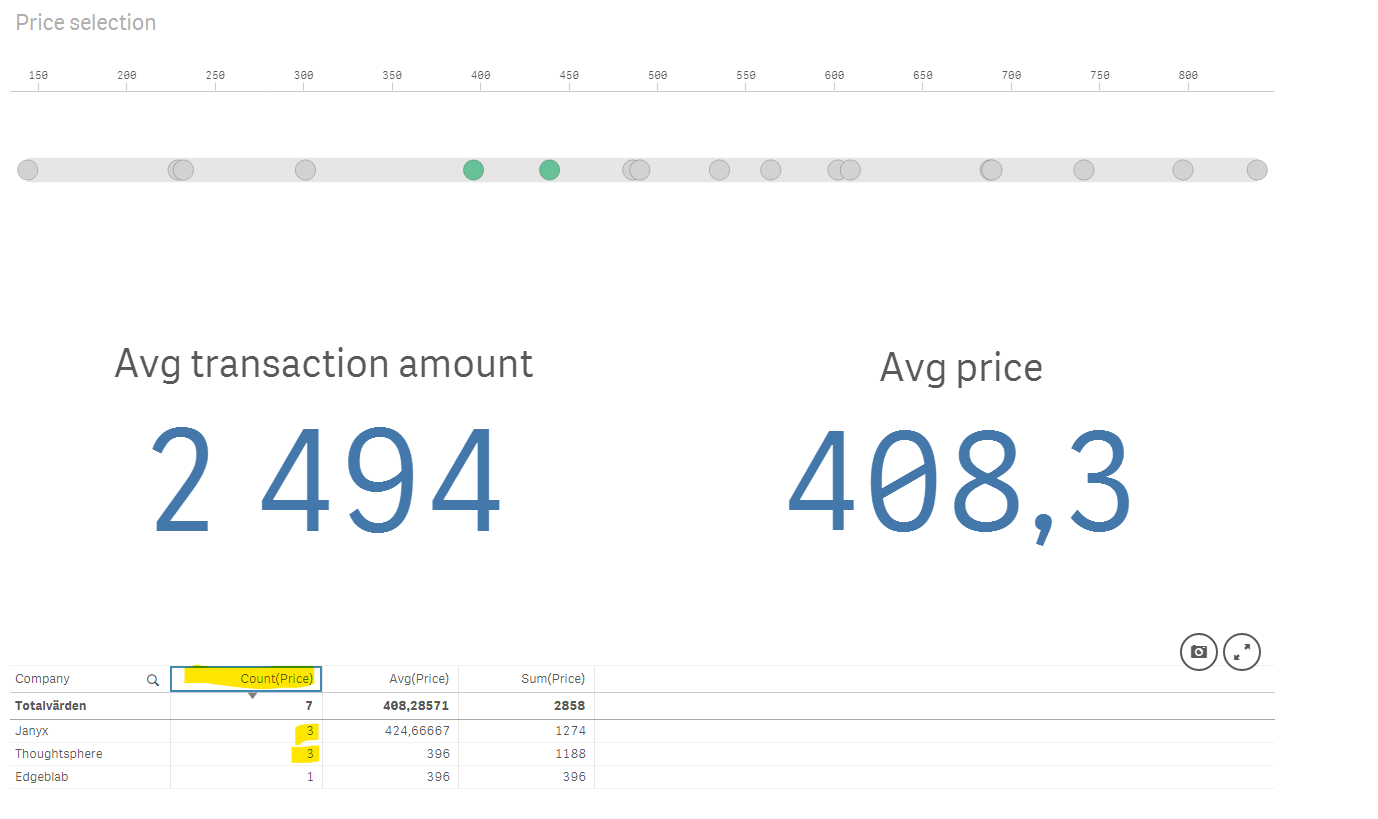Select the price point just before 800
The width and height of the screenshot is (1378, 819).
click(1183, 170)
